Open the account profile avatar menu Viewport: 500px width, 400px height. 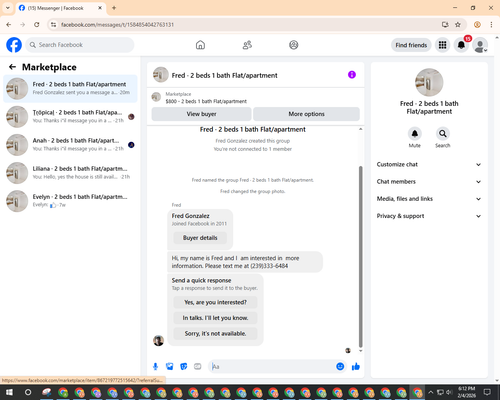coord(480,45)
